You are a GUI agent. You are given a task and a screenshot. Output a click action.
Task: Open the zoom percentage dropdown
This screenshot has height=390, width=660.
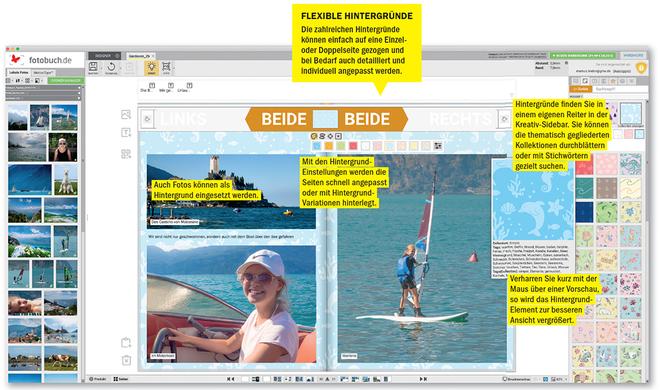coord(560,379)
